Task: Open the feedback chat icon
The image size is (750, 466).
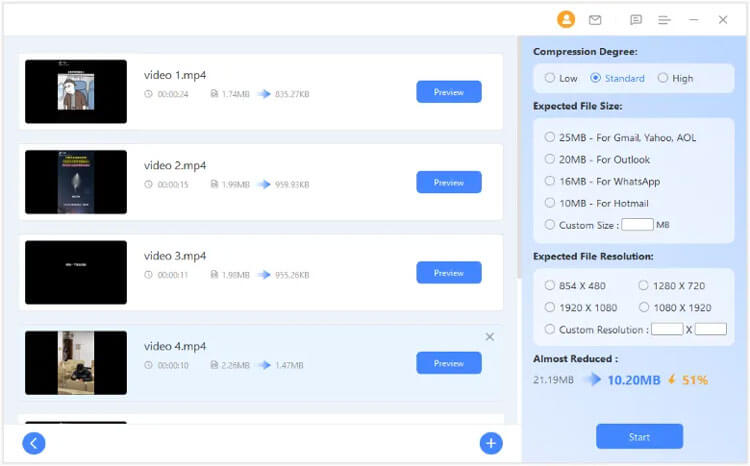Action: tap(636, 19)
